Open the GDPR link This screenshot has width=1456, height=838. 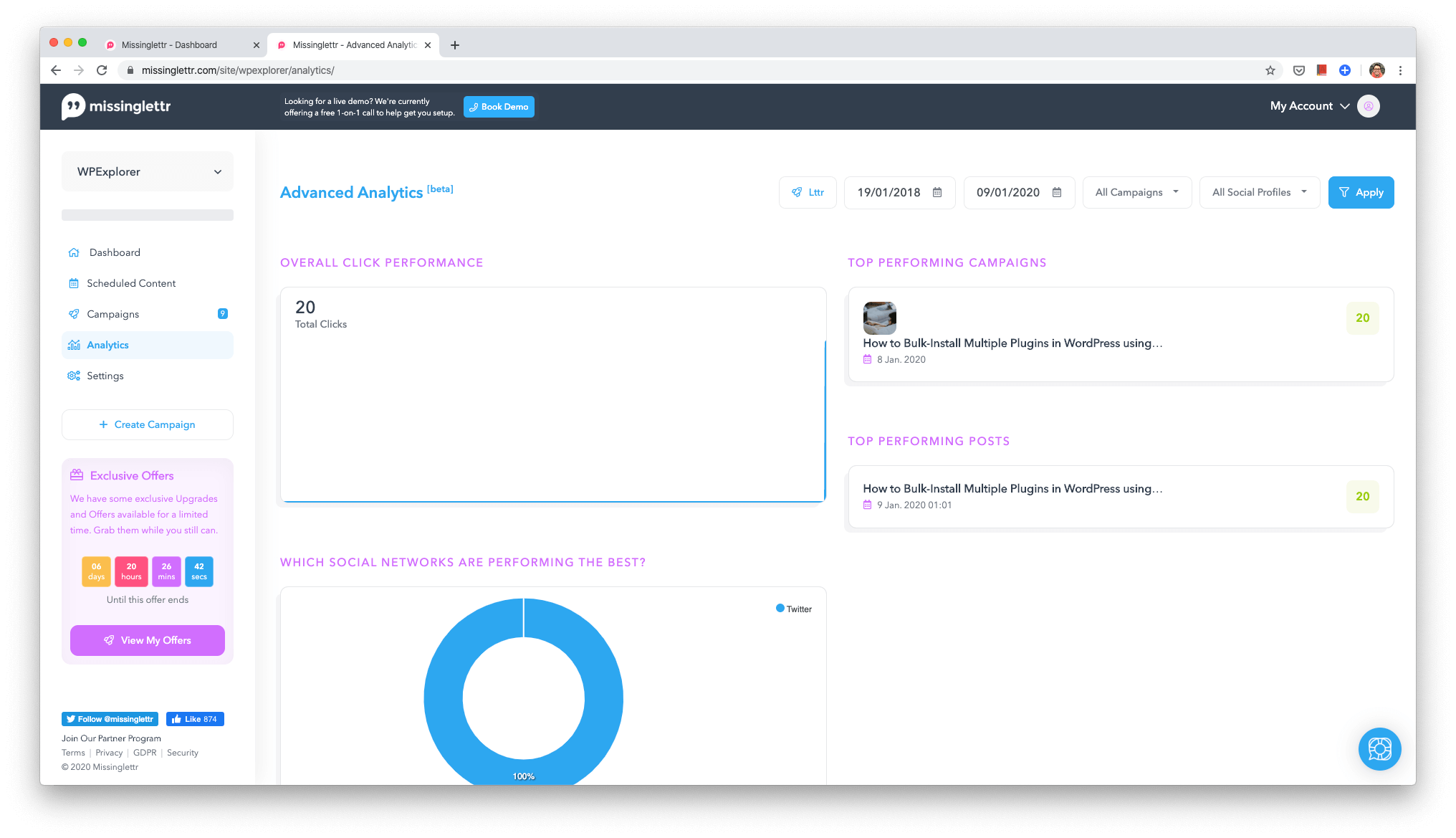[145, 753]
